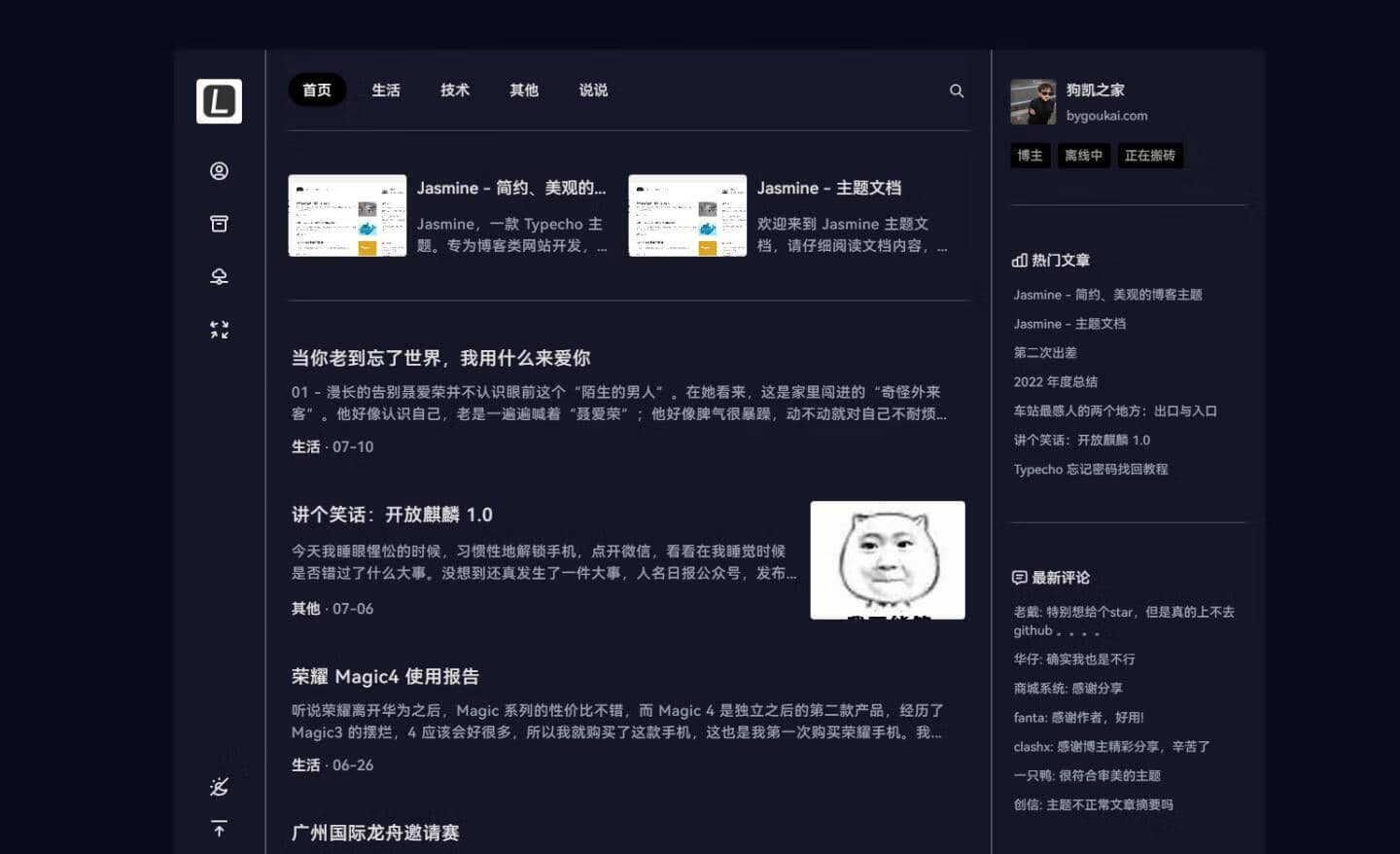
Task: Click the L site logo icon
Action: pyautogui.click(x=219, y=101)
